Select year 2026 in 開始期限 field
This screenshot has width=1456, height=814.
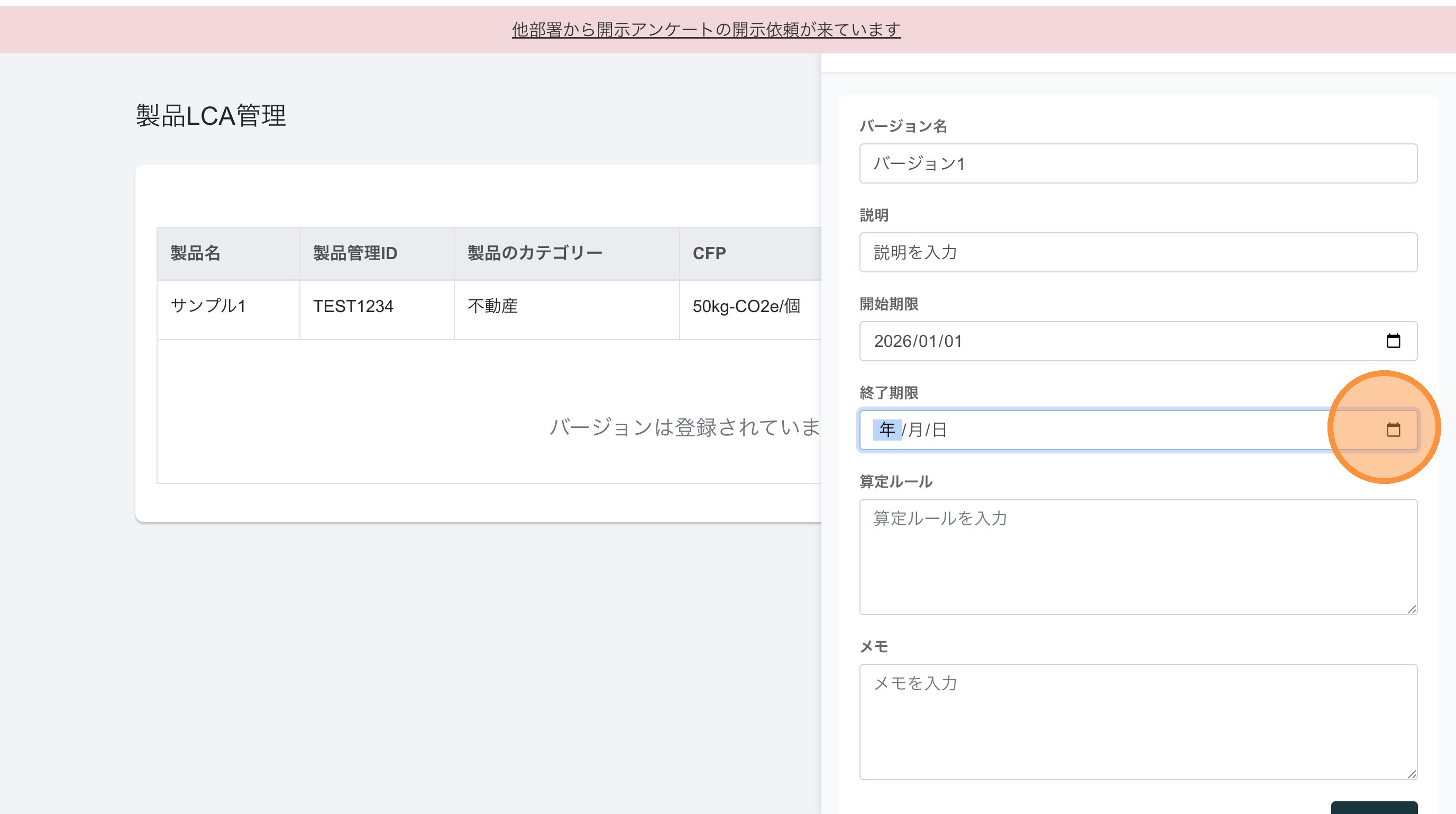tap(892, 341)
